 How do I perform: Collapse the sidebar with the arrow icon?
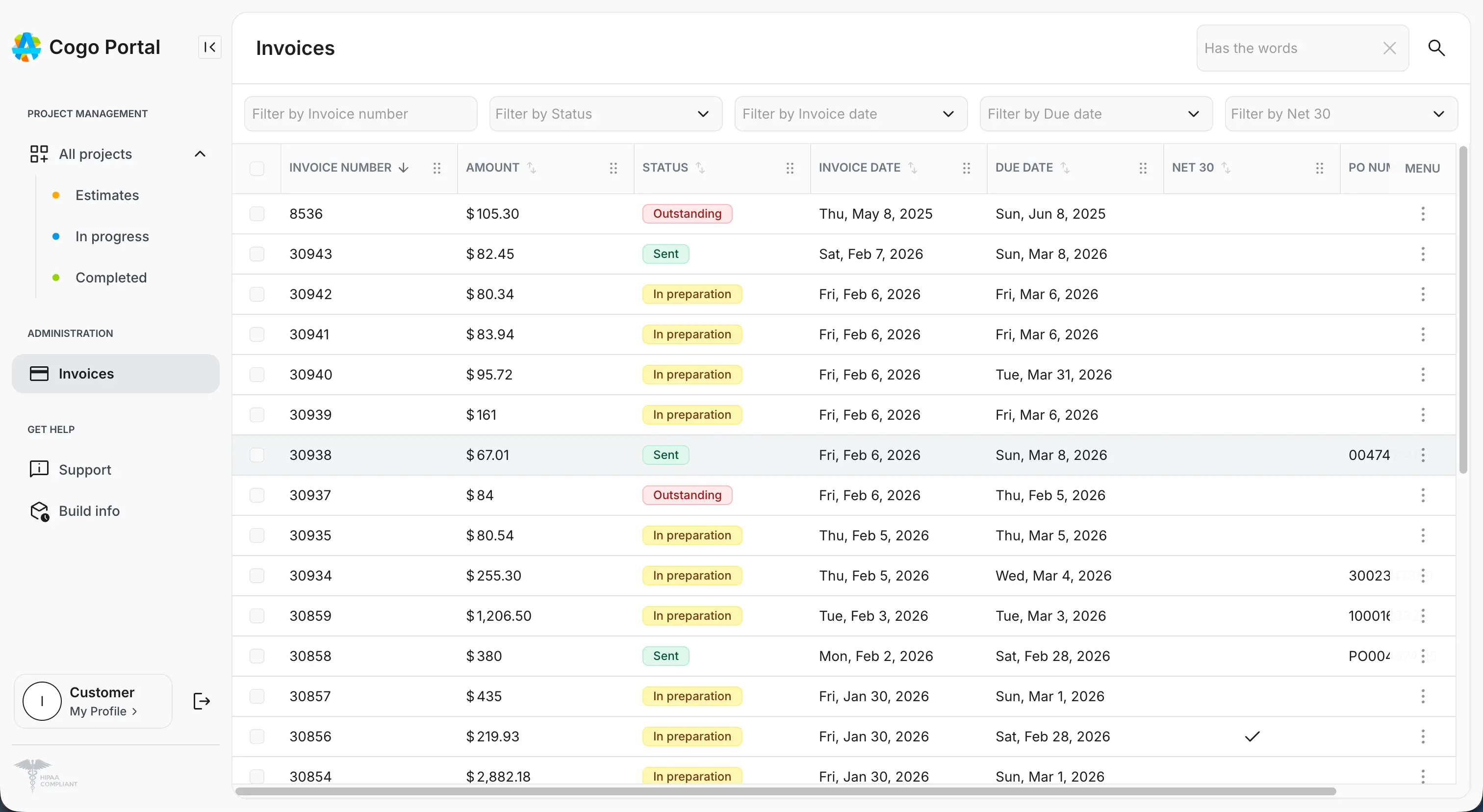pyautogui.click(x=209, y=47)
